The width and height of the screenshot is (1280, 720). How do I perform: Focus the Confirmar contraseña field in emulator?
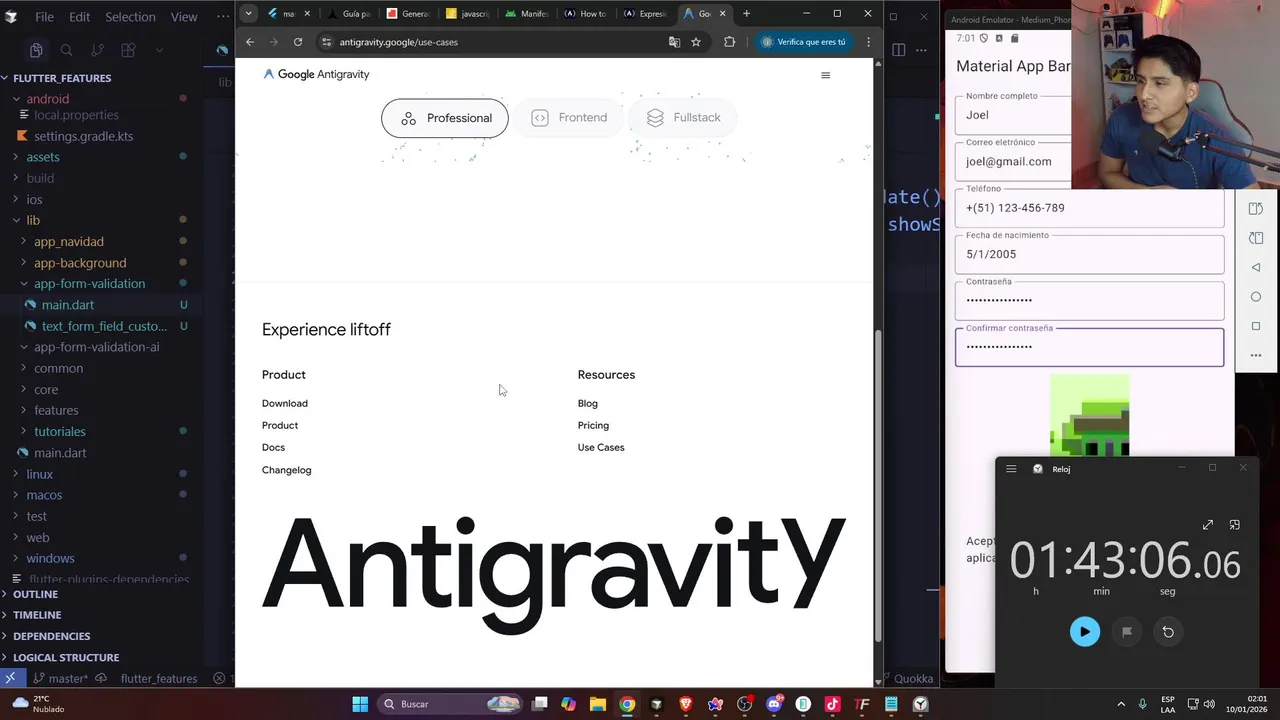[1089, 347]
